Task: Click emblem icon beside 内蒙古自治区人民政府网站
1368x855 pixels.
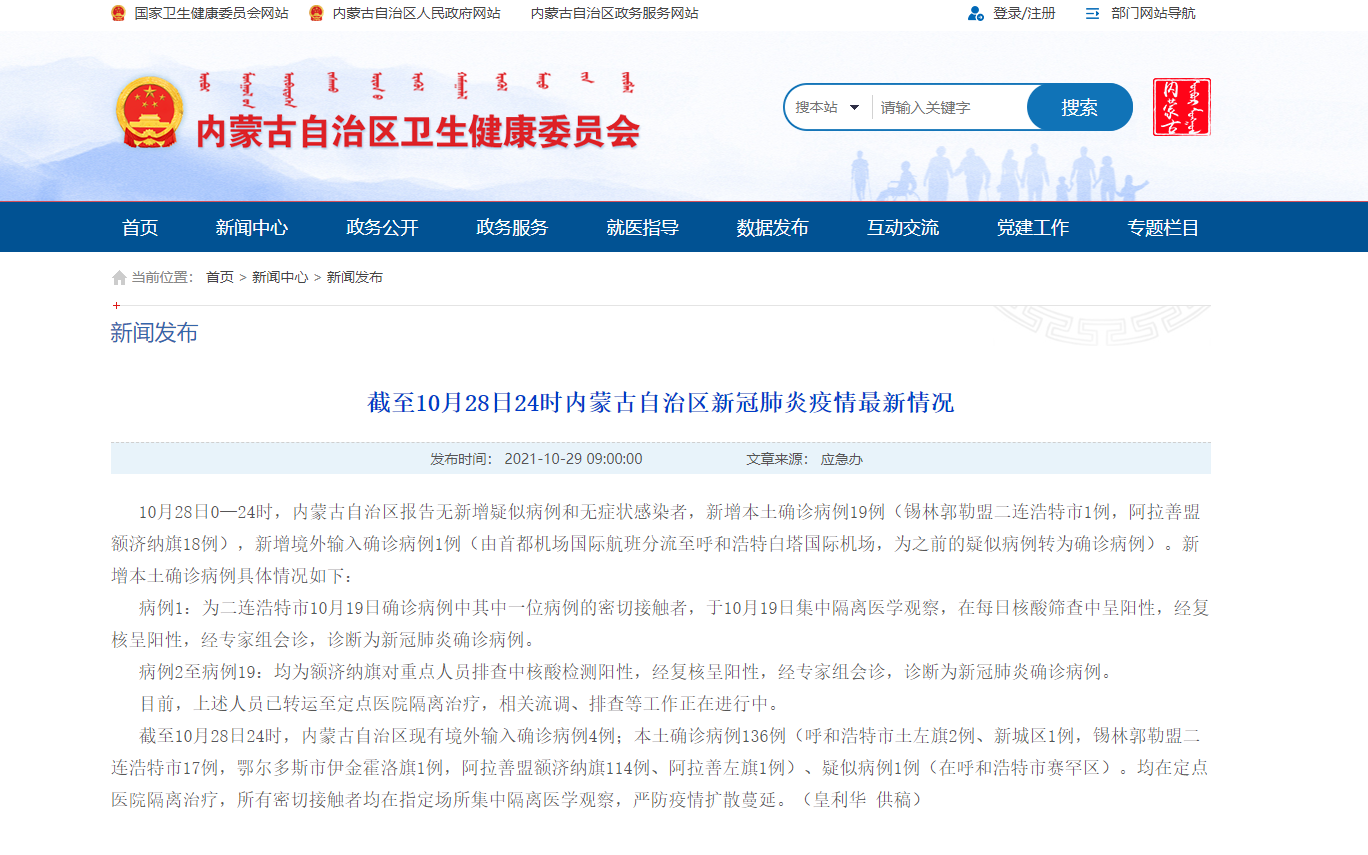Action: point(316,14)
